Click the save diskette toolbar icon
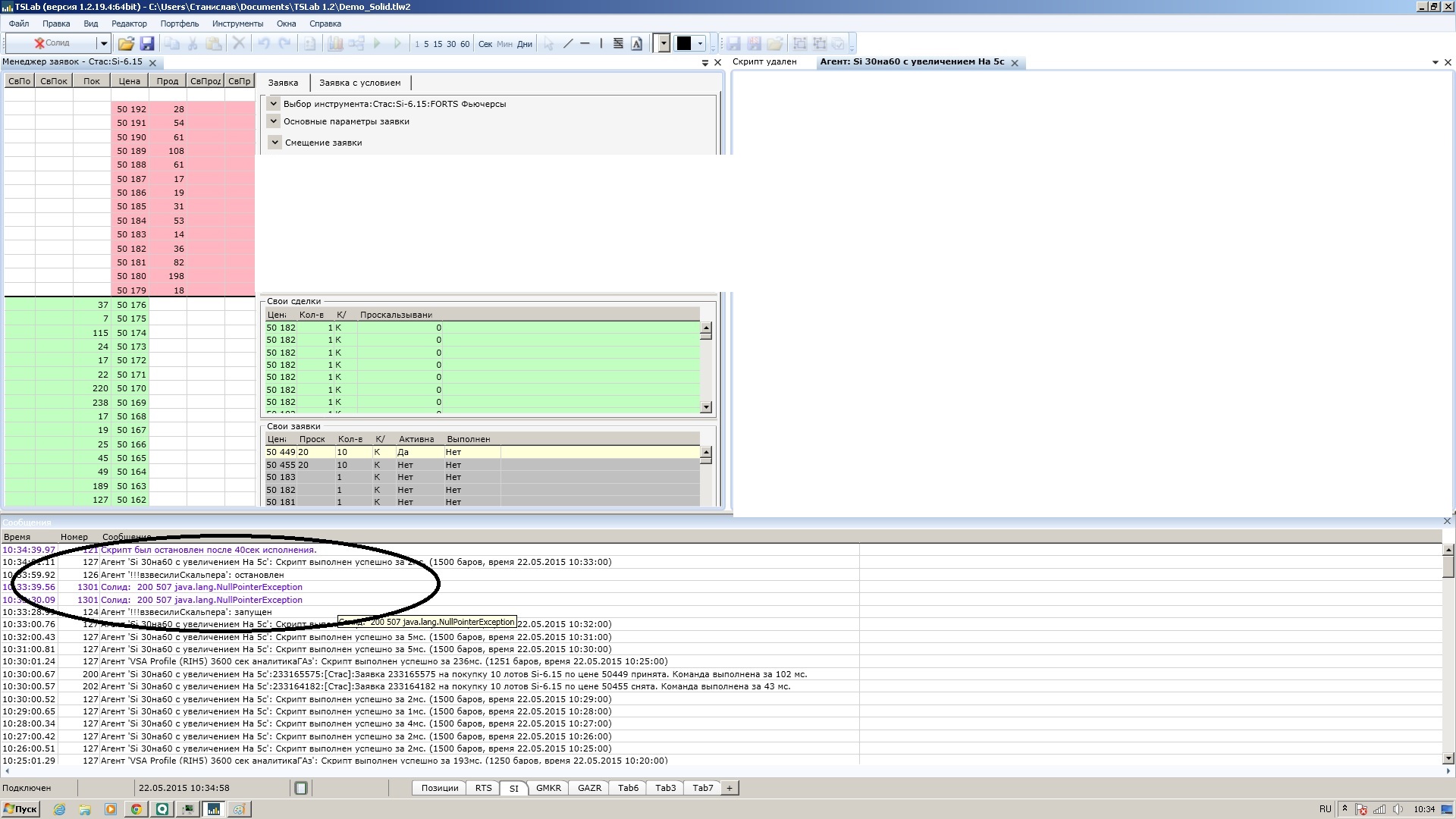The height and width of the screenshot is (819, 1456). 147,44
